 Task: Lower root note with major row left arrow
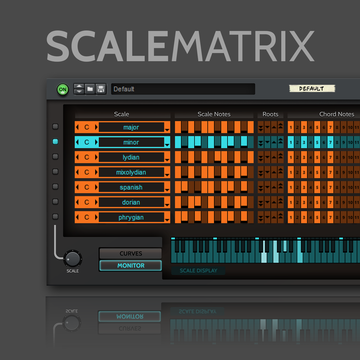(x=78, y=127)
